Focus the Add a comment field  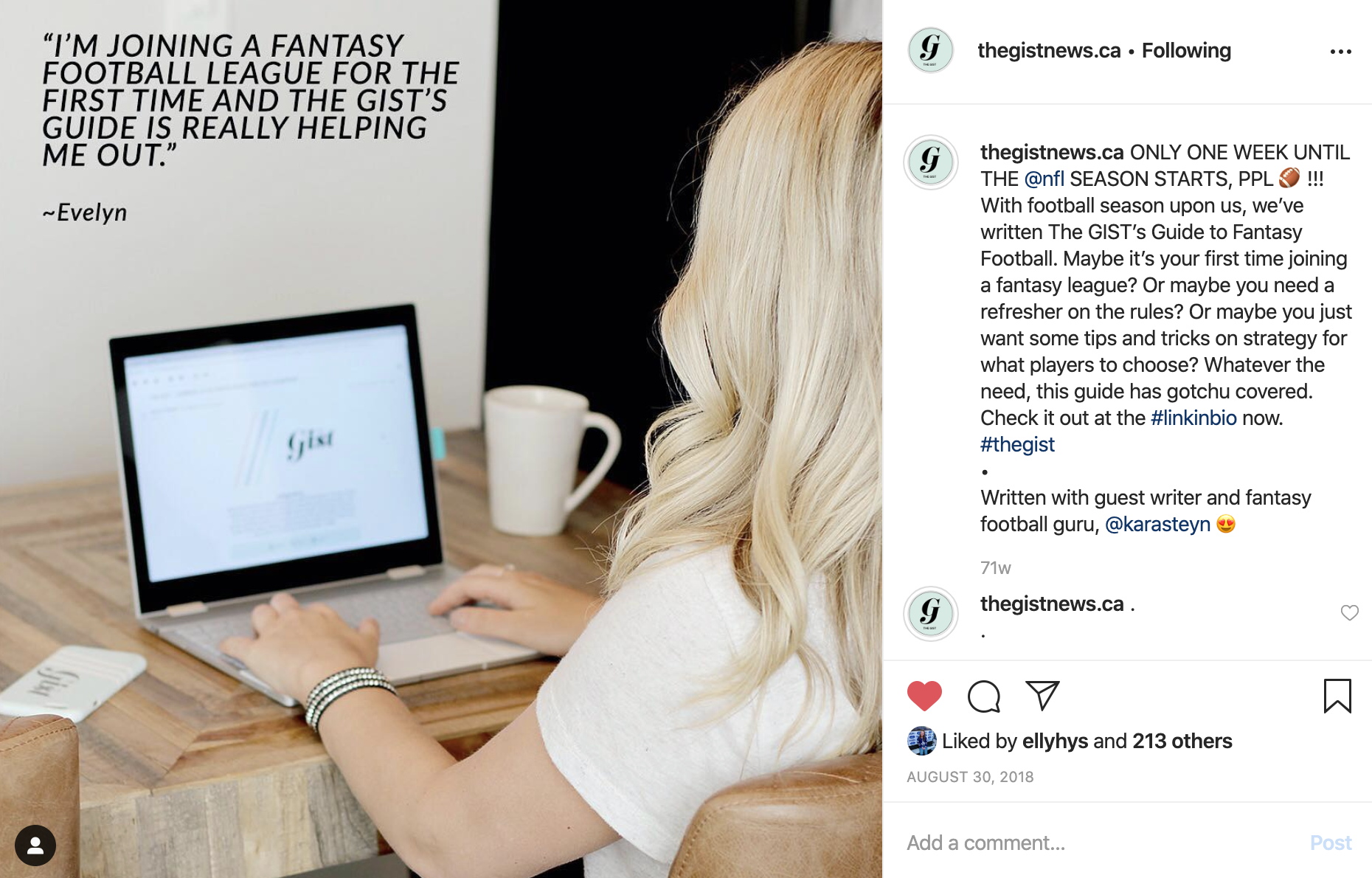1099,843
